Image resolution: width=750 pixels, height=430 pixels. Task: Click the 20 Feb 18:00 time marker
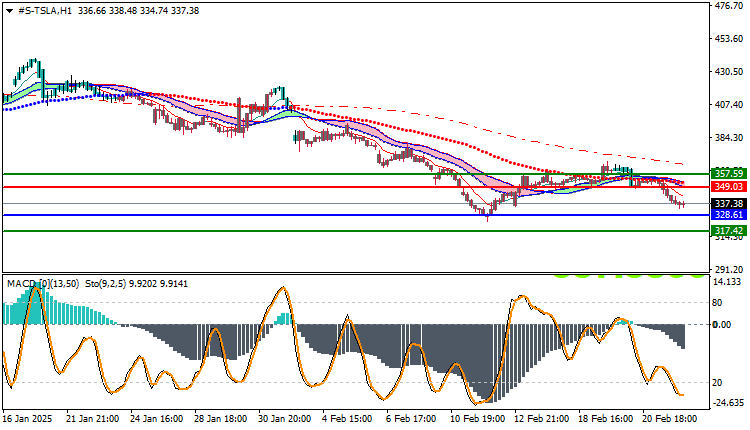click(x=669, y=419)
